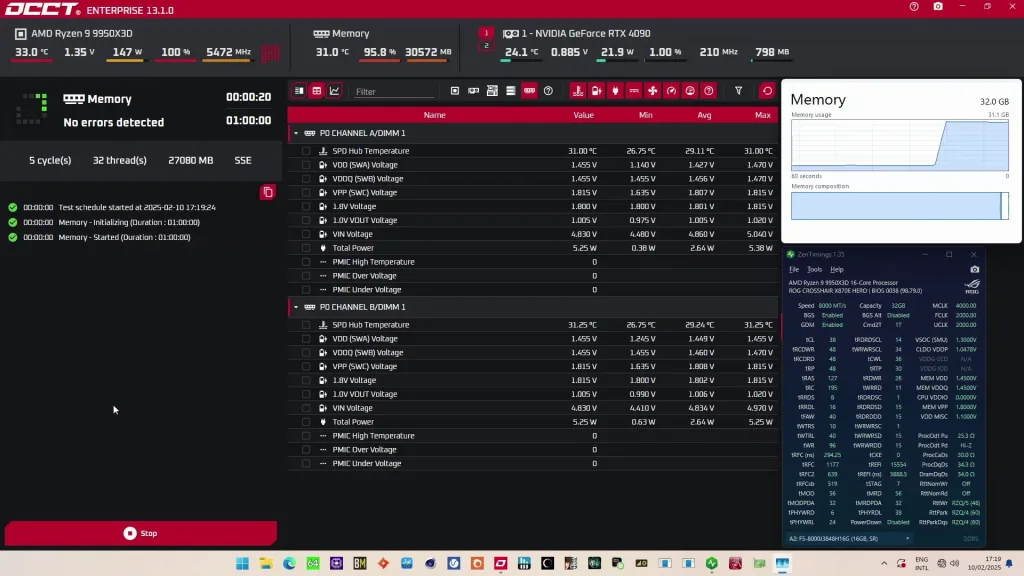Toggle voltage sensor type filter

click(x=597, y=91)
